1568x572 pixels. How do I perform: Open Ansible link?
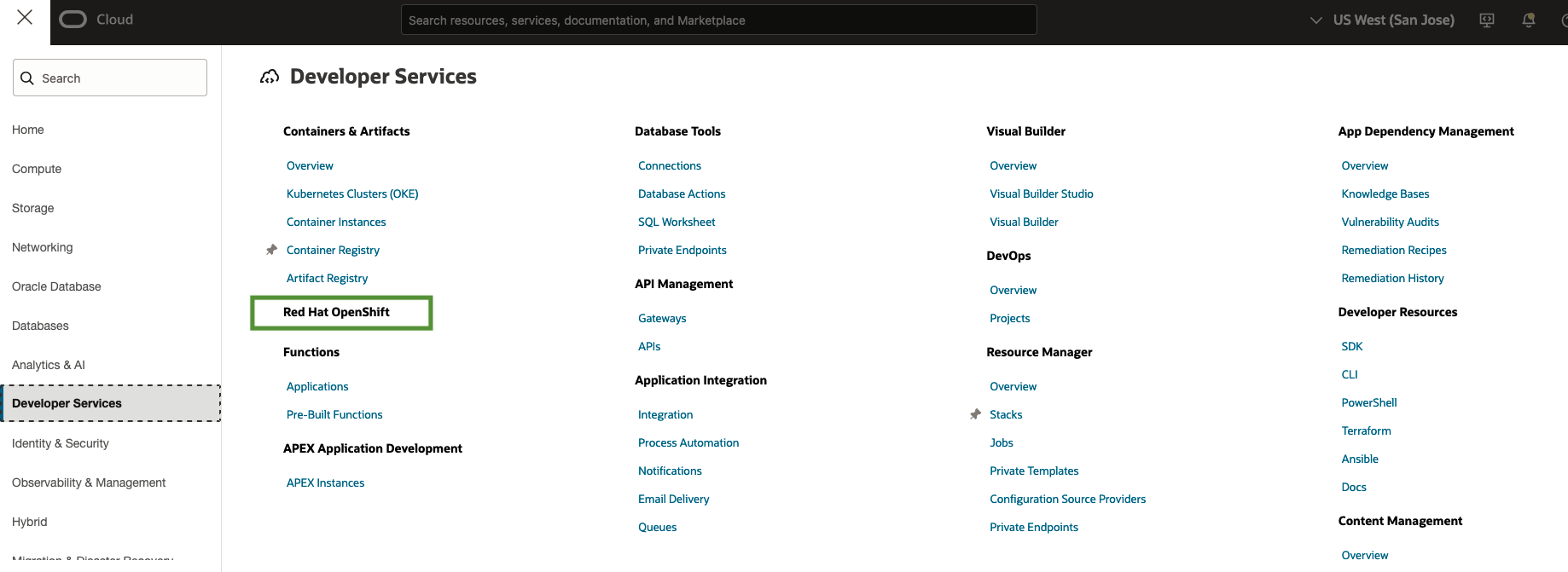click(1360, 459)
